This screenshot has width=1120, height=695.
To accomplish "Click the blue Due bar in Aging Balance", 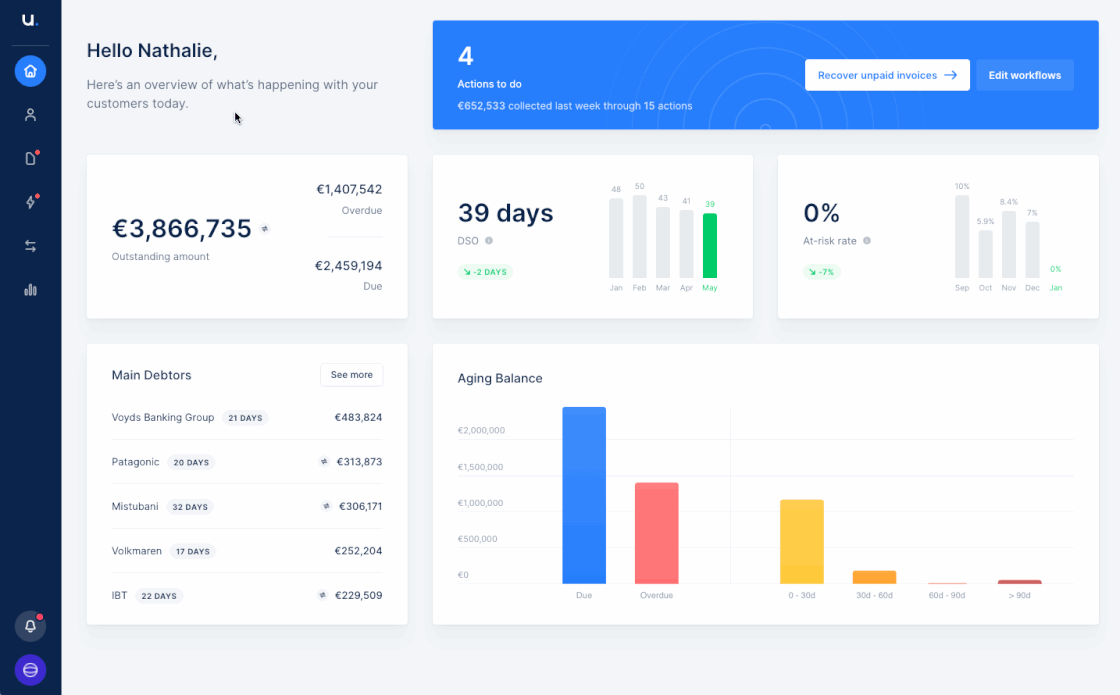I will [x=584, y=495].
